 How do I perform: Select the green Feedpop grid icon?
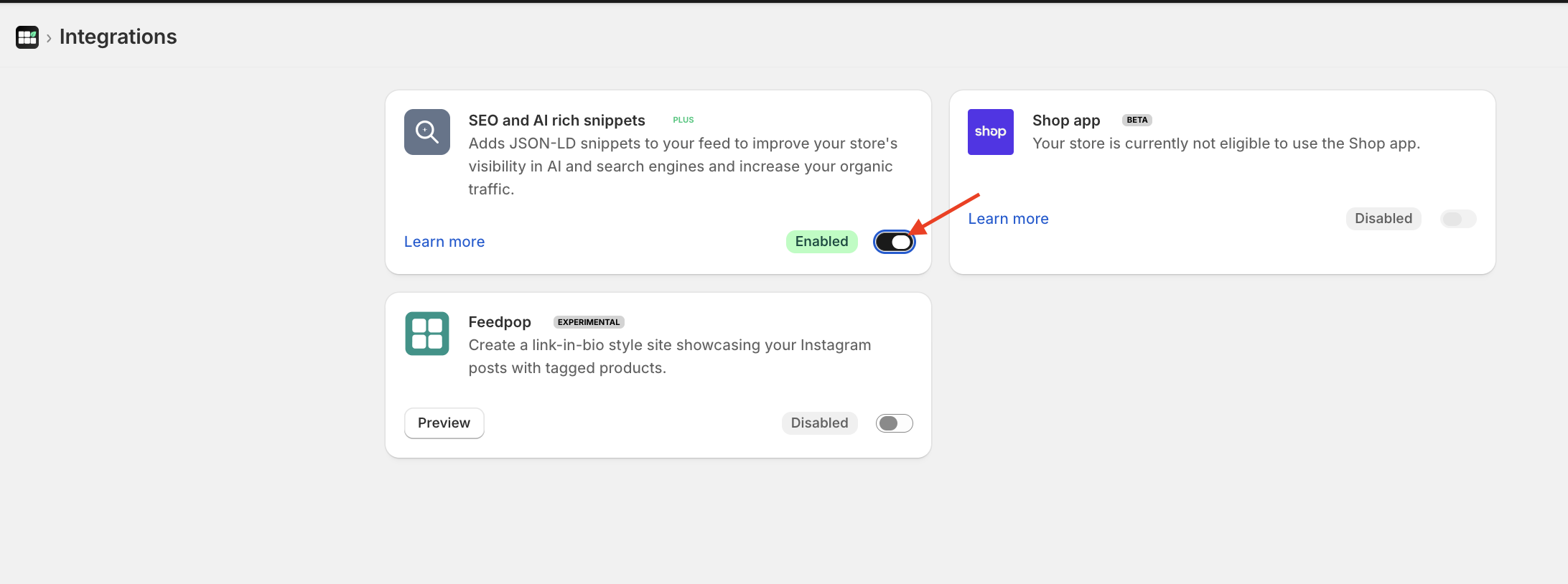pyautogui.click(x=426, y=333)
